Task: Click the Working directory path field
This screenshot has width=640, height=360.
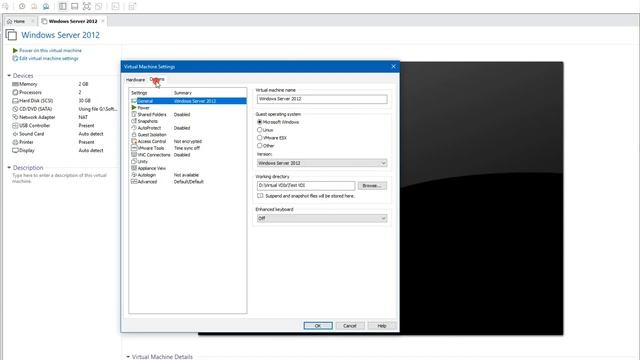Action: click(x=306, y=185)
